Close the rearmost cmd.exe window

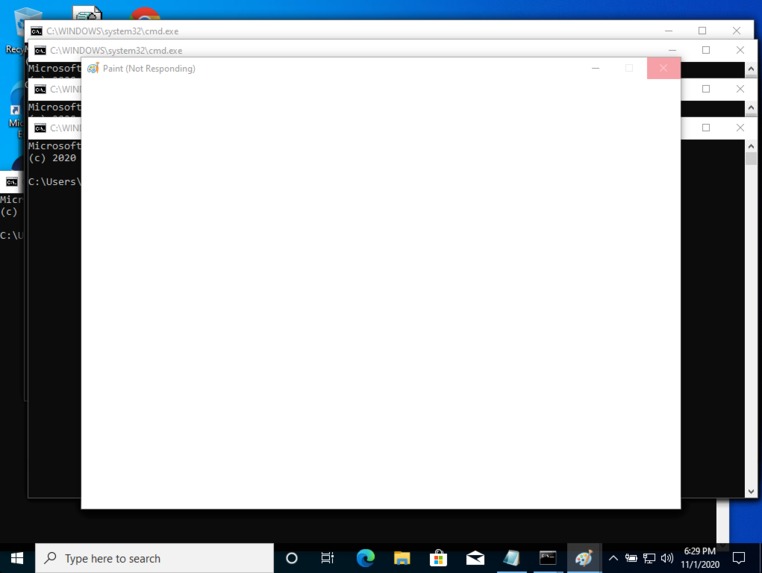pos(737,31)
